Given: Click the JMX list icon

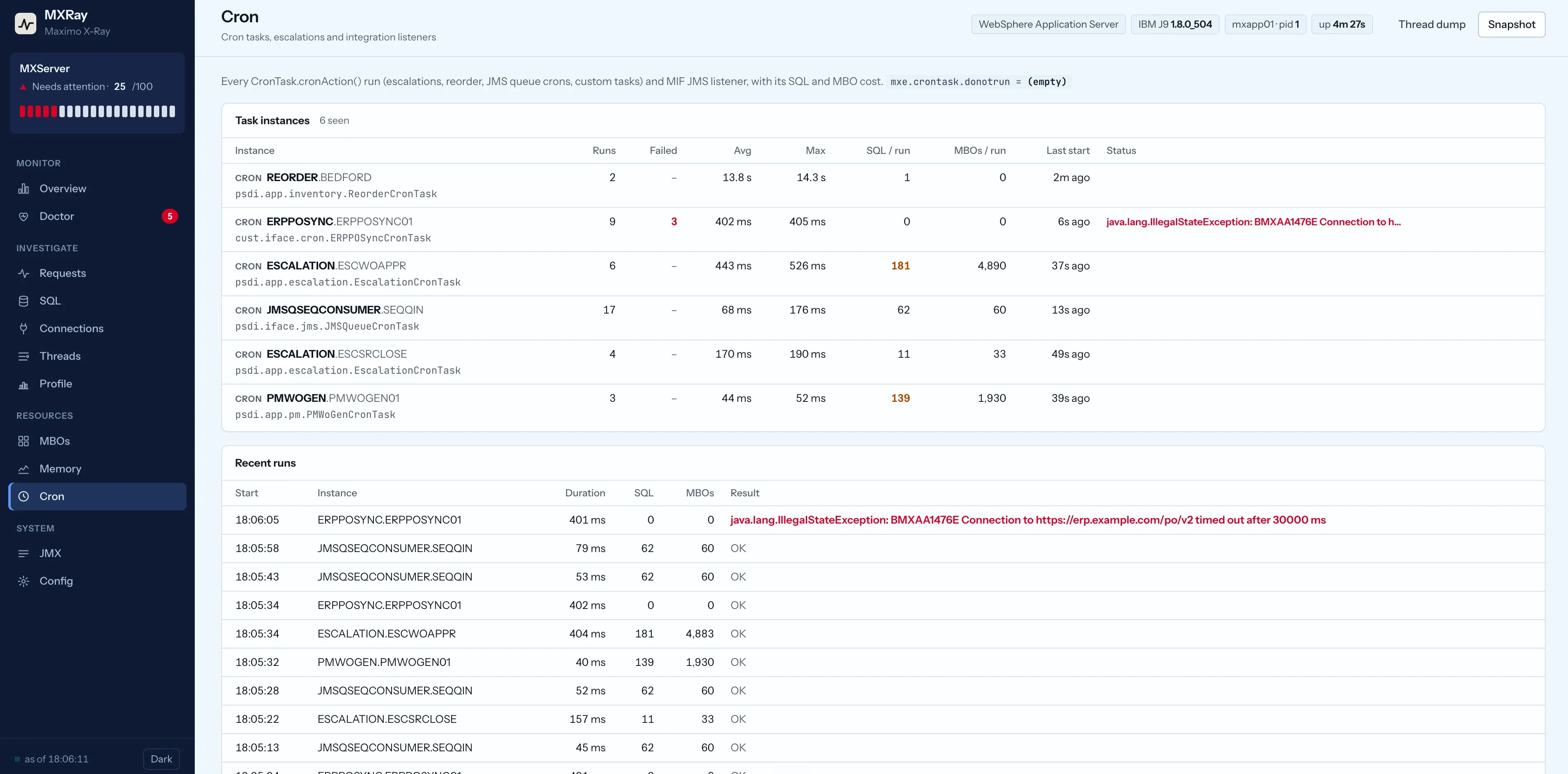Looking at the screenshot, I should pyautogui.click(x=24, y=553).
